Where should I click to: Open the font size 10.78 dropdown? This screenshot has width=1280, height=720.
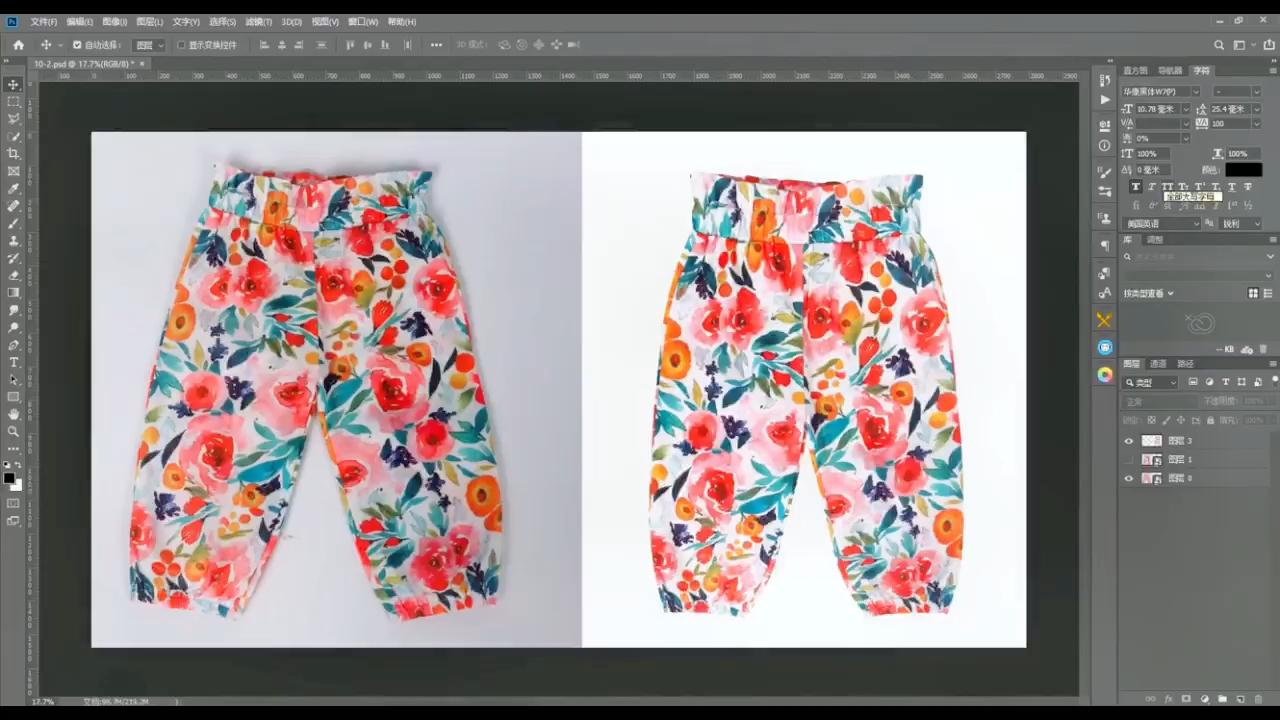pos(1186,109)
